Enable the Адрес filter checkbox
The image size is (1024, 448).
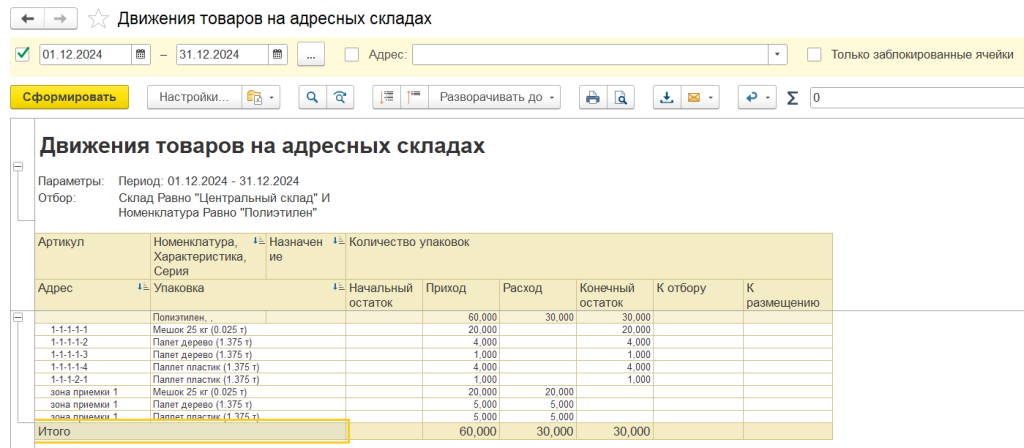tap(352, 55)
